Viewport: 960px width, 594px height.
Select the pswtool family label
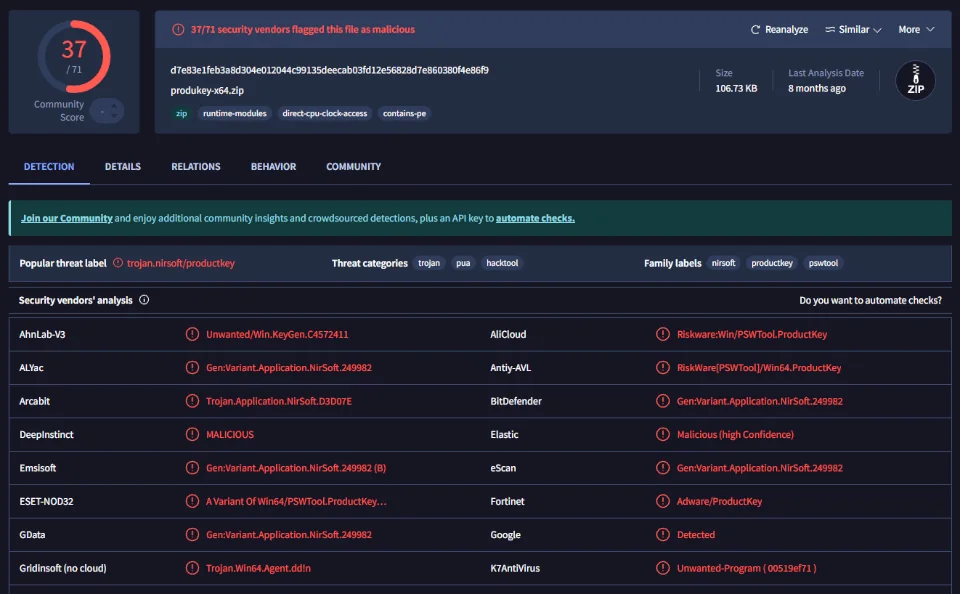[x=823, y=263]
